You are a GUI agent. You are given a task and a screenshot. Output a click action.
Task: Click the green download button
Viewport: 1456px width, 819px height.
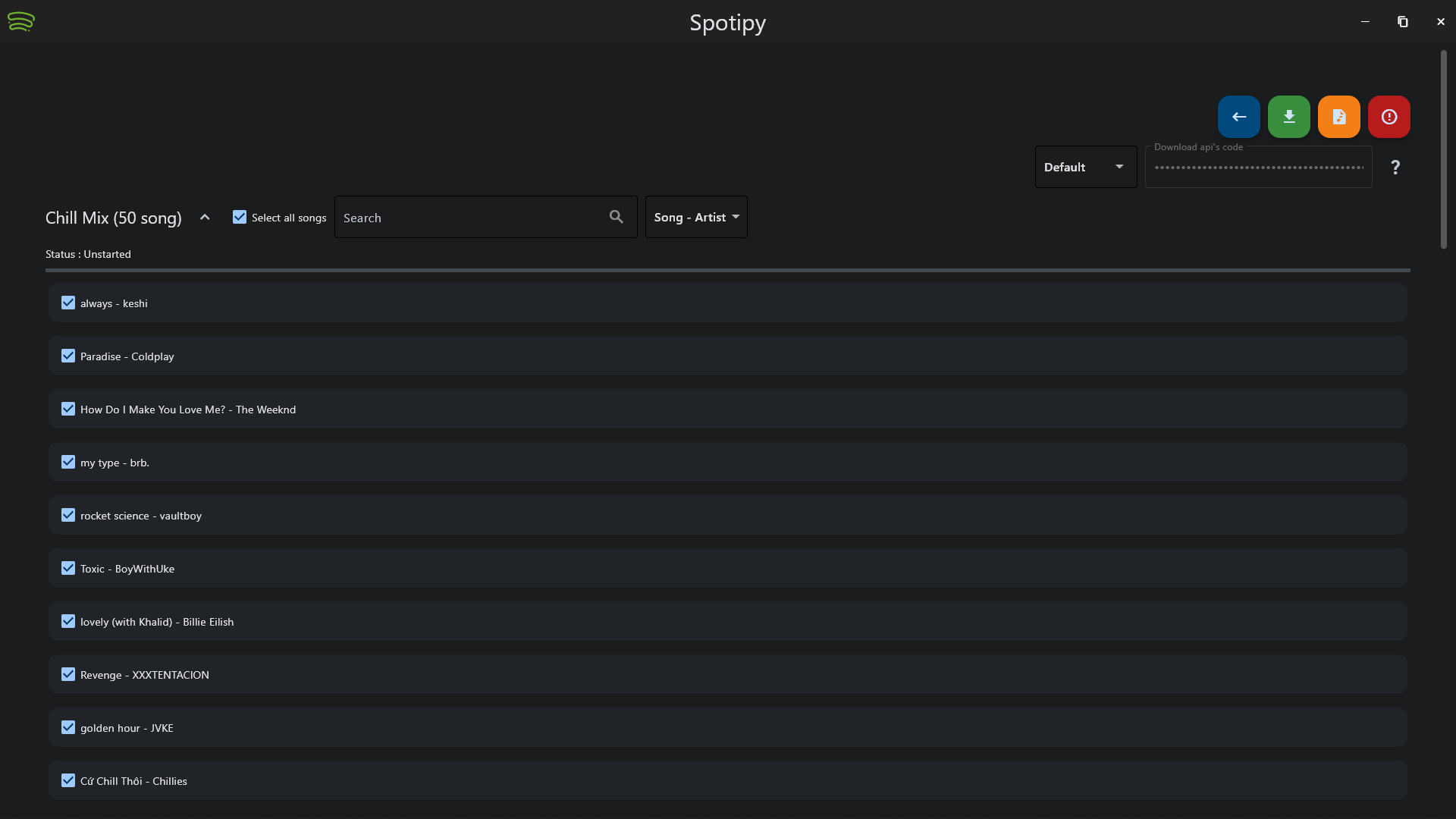[x=1288, y=117]
